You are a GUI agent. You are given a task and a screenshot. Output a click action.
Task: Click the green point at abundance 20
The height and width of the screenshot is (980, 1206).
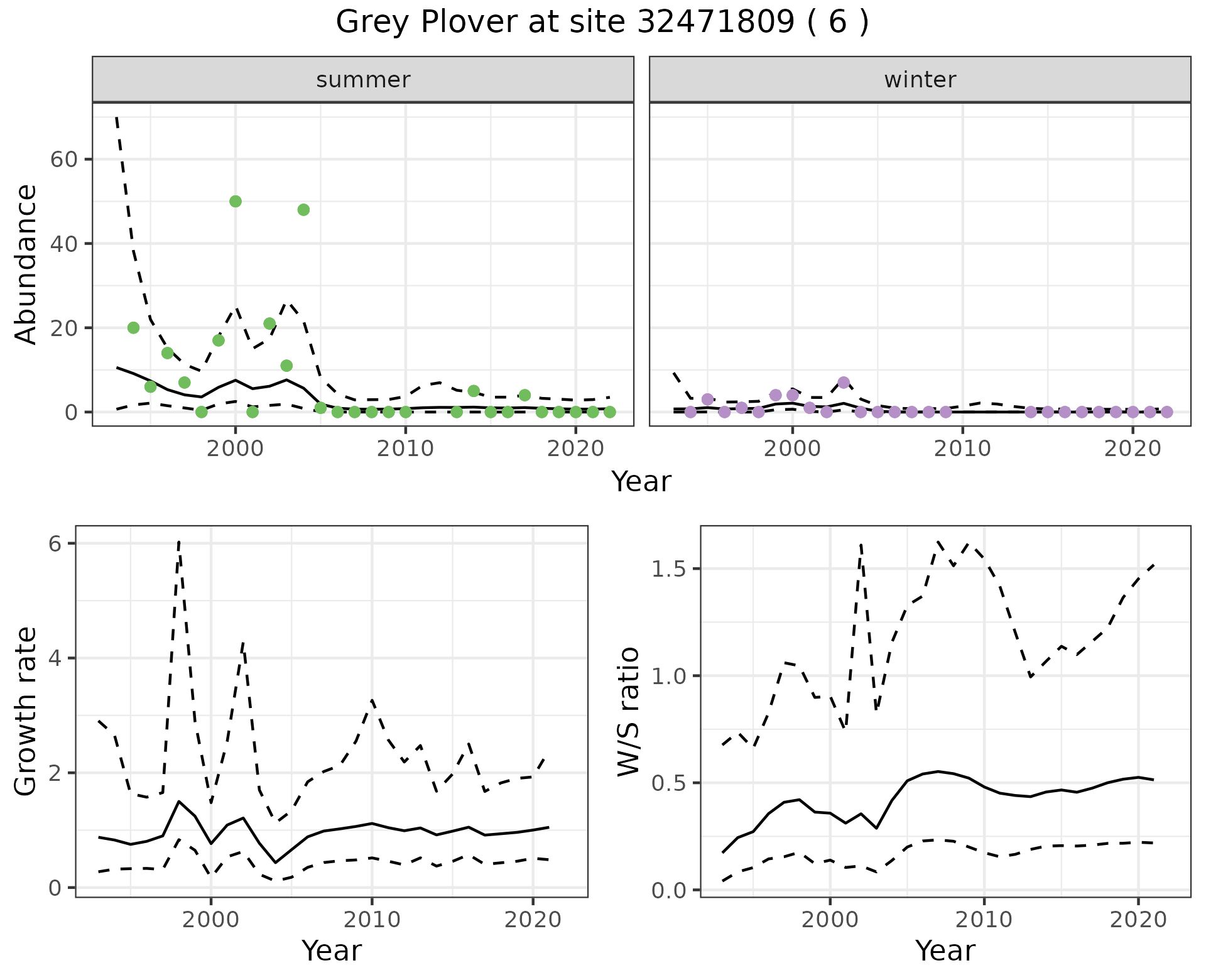[x=133, y=328]
